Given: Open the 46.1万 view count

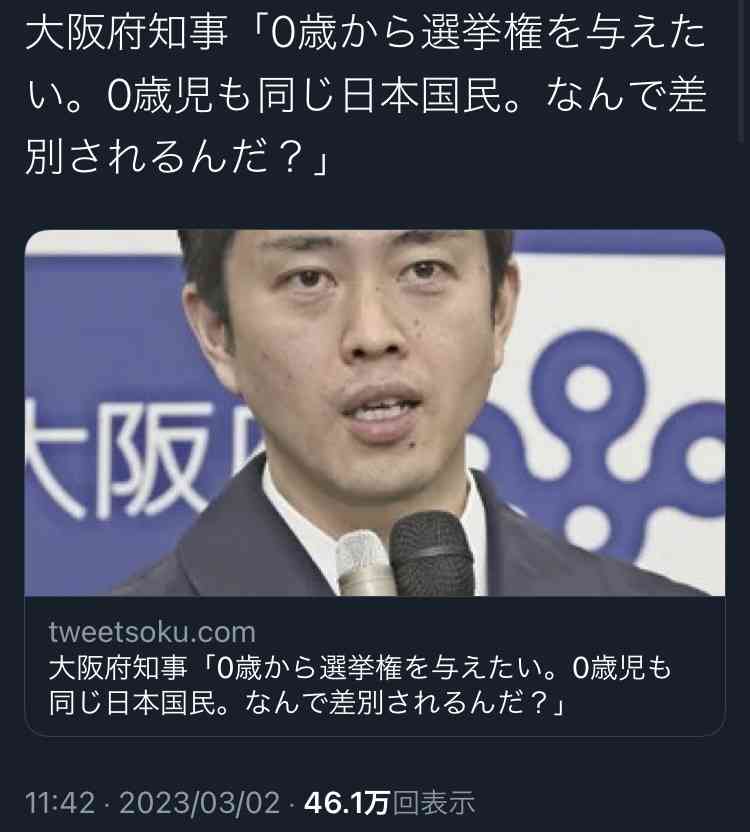Looking at the screenshot, I should pyautogui.click(x=347, y=803).
